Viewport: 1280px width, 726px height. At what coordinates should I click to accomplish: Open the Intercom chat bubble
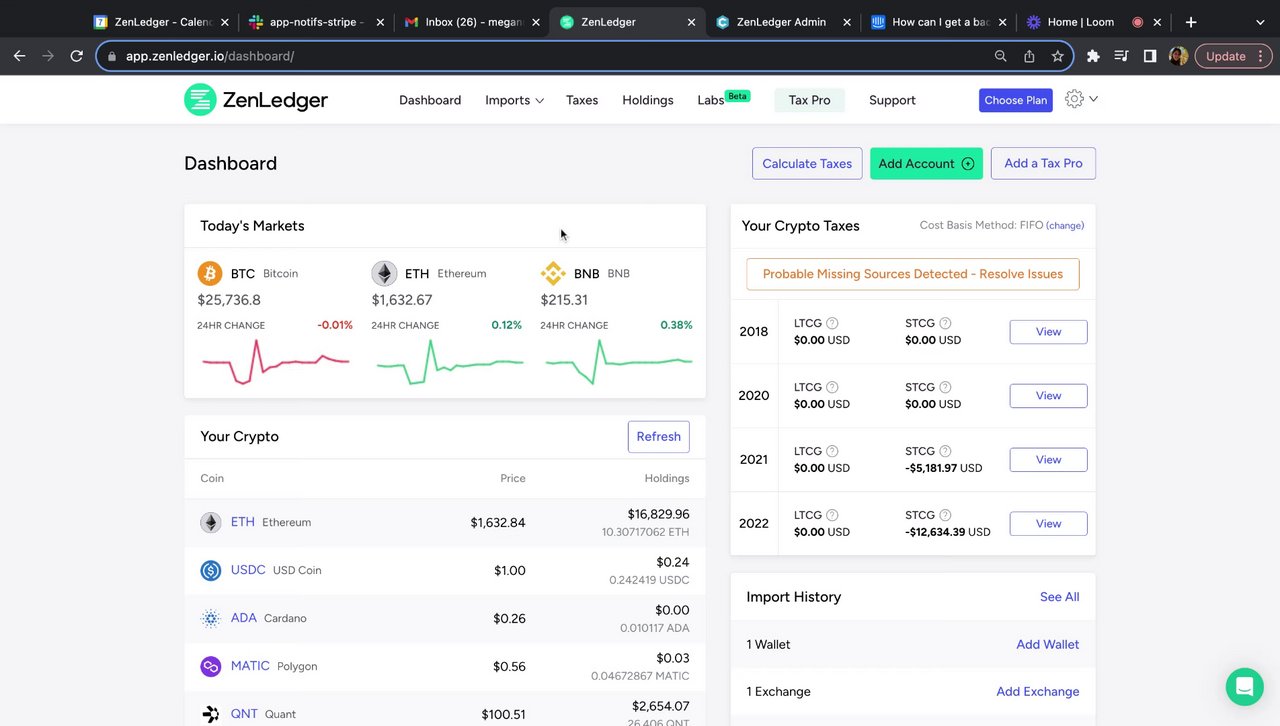coord(1244,687)
